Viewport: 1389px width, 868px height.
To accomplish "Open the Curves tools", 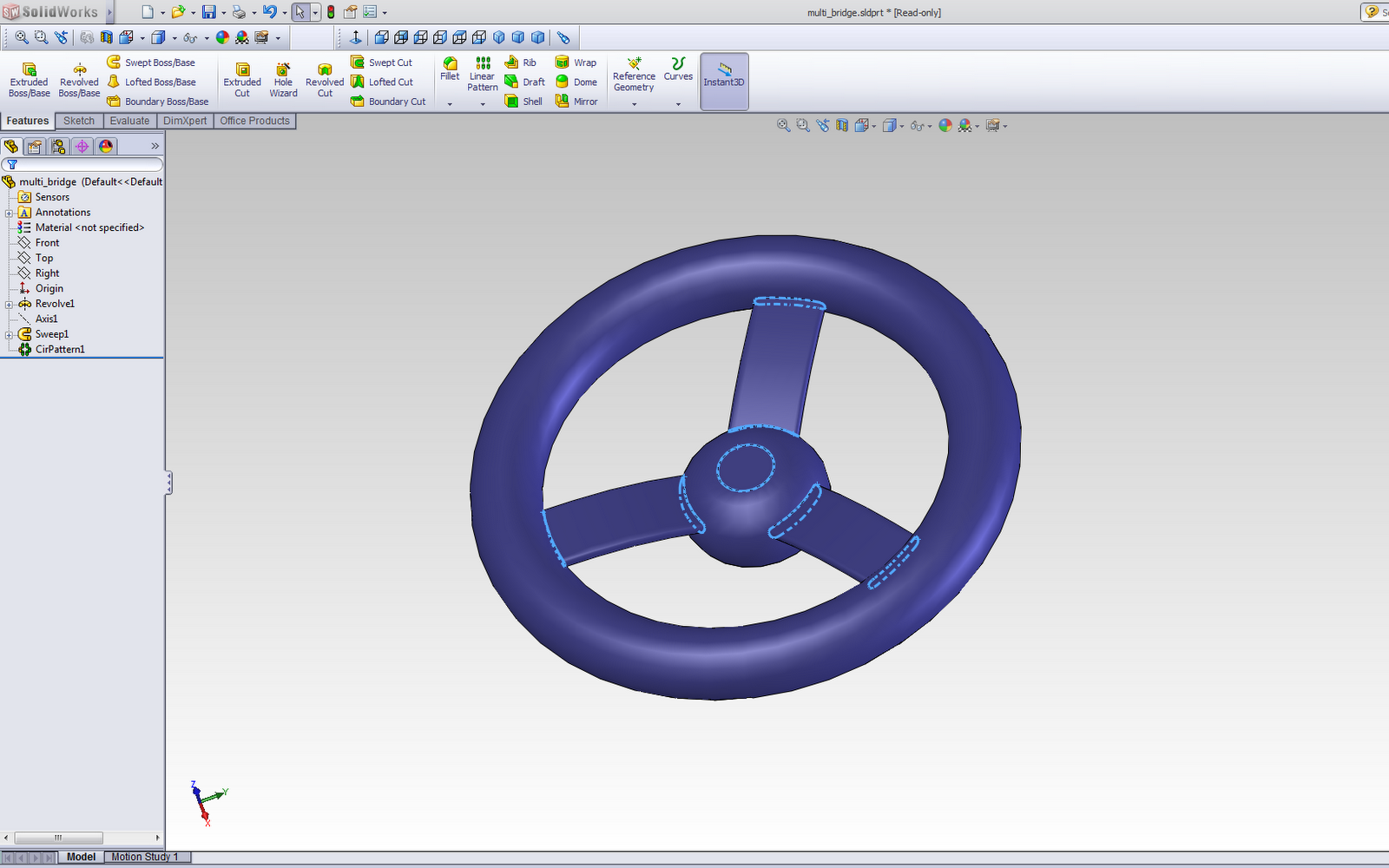I will click(678, 69).
